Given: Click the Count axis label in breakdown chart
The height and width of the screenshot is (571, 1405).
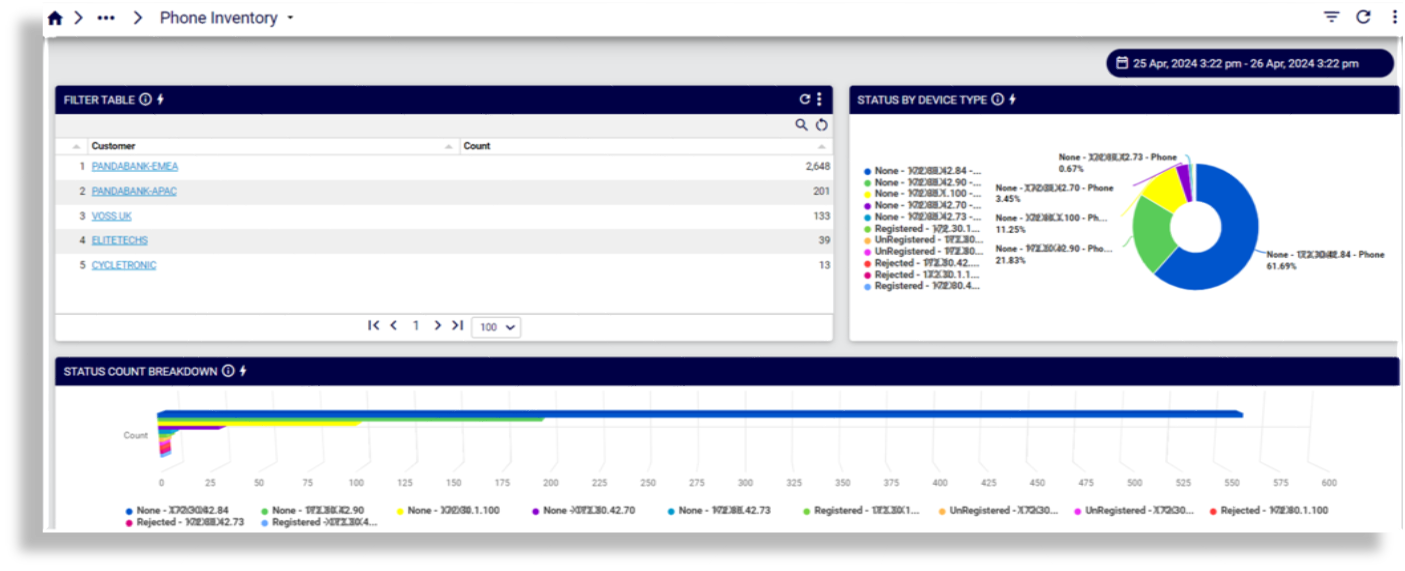Looking at the screenshot, I should (136, 435).
